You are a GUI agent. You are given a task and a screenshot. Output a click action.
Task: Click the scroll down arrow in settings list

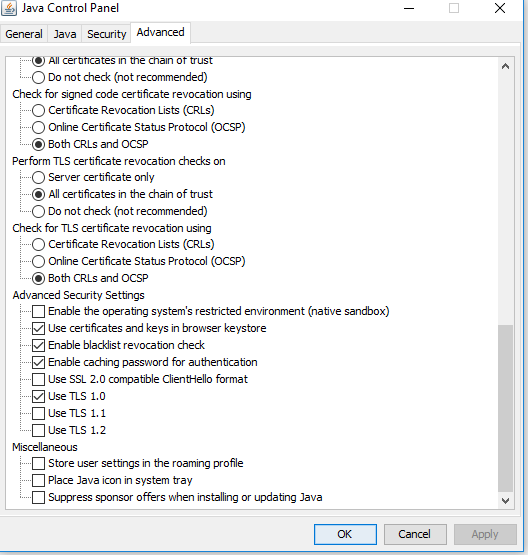pos(505,500)
